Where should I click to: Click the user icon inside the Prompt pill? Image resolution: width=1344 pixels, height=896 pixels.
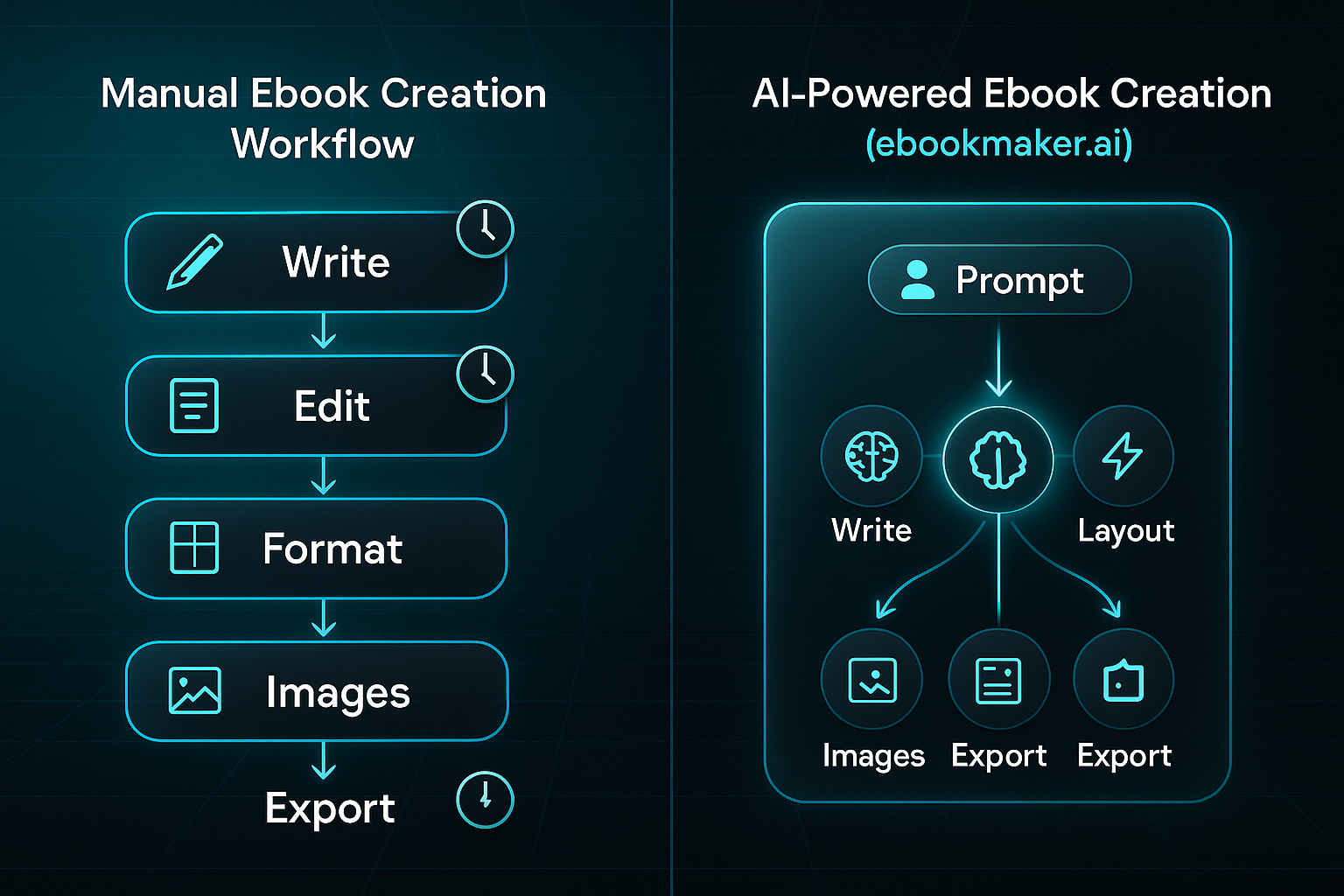917,279
